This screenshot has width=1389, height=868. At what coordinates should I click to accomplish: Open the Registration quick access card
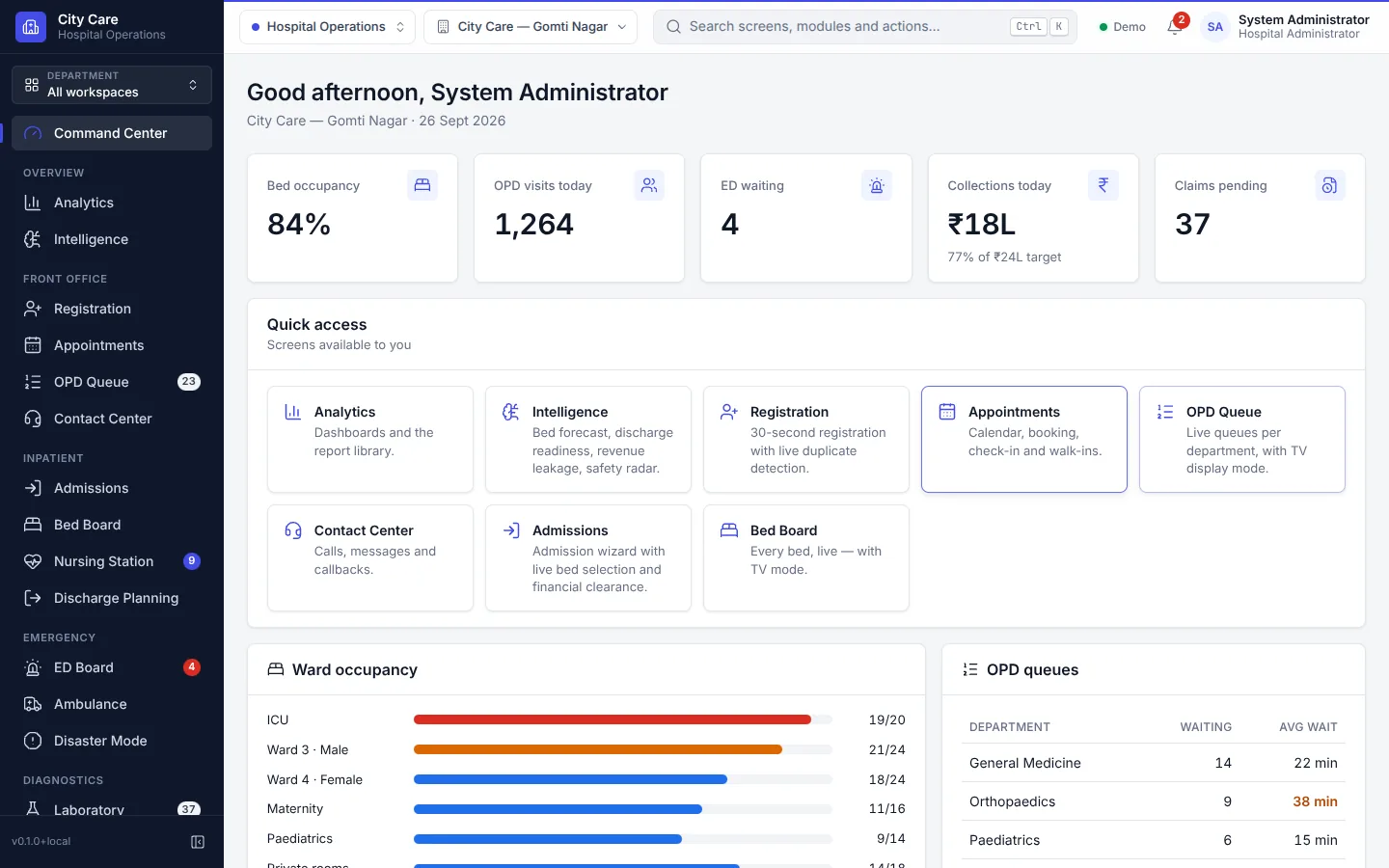(806, 440)
